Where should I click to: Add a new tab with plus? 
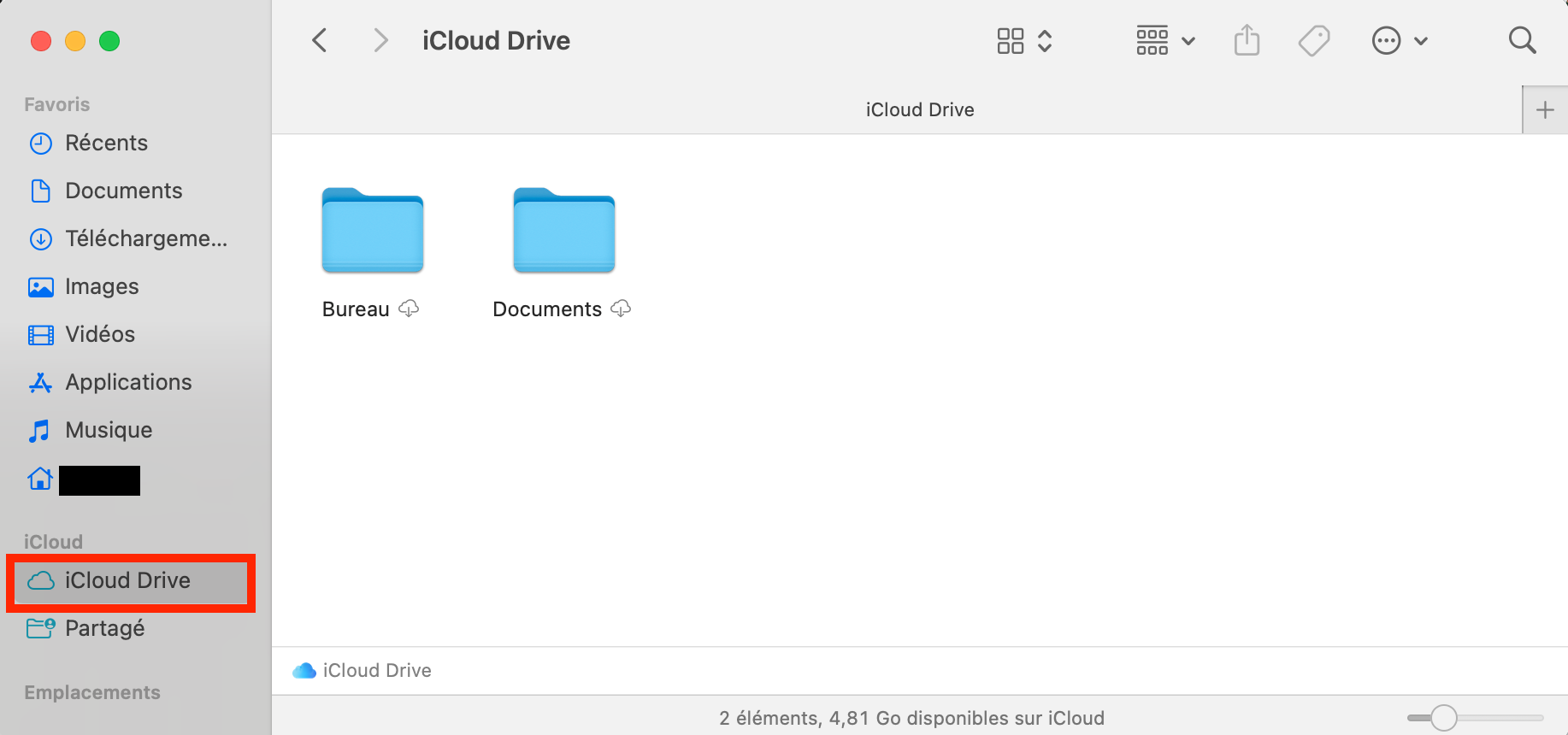coord(1545,109)
